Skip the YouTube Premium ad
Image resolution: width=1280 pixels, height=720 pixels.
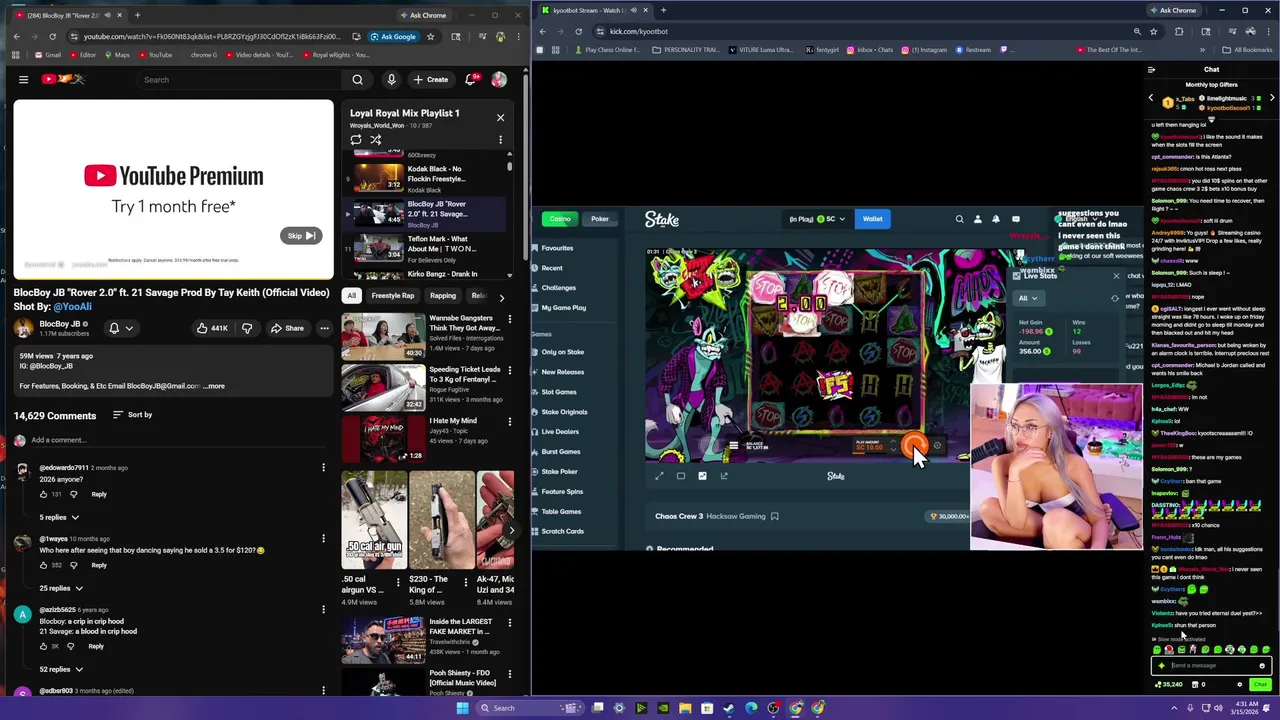pyautogui.click(x=301, y=236)
